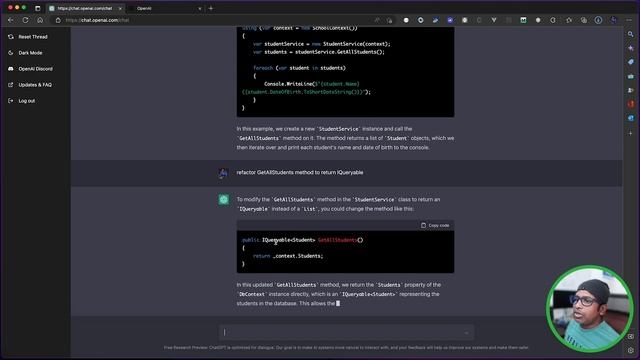Click the send message arrow icon

coord(466,333)
